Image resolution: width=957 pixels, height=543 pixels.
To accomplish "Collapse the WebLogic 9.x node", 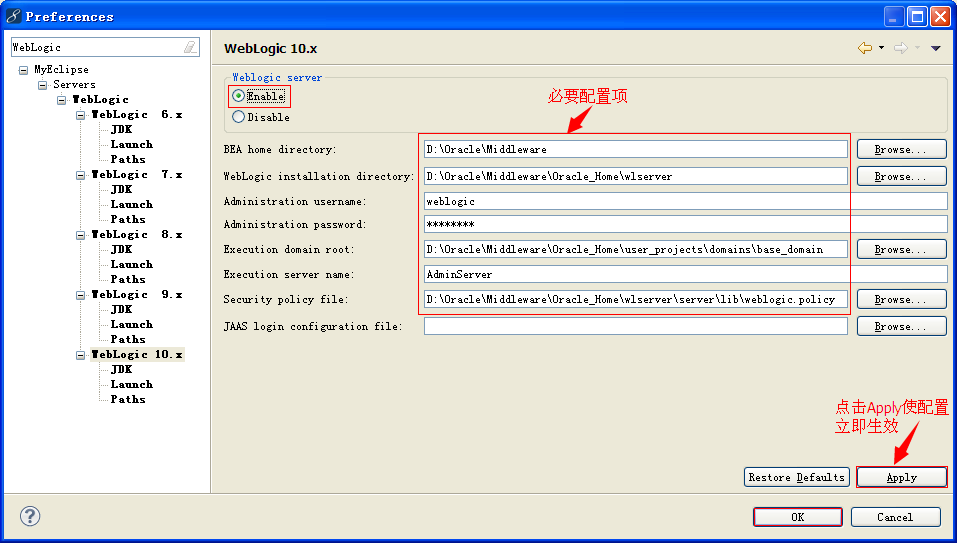I will coord(81,295).
